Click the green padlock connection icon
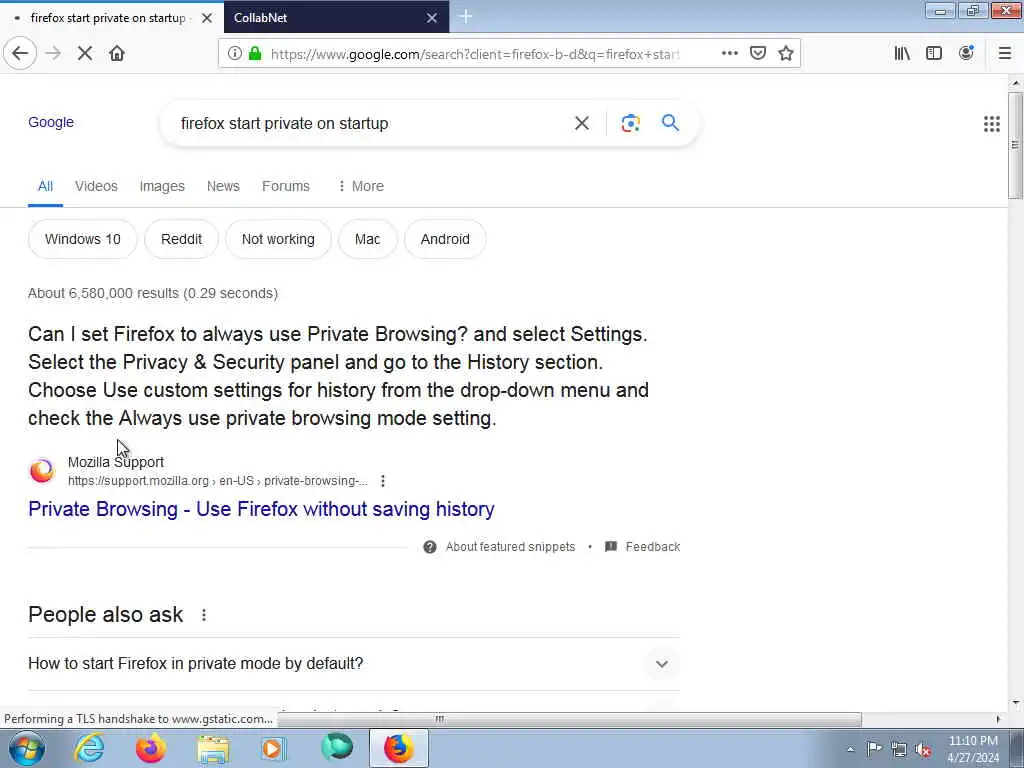 [255, 54]
